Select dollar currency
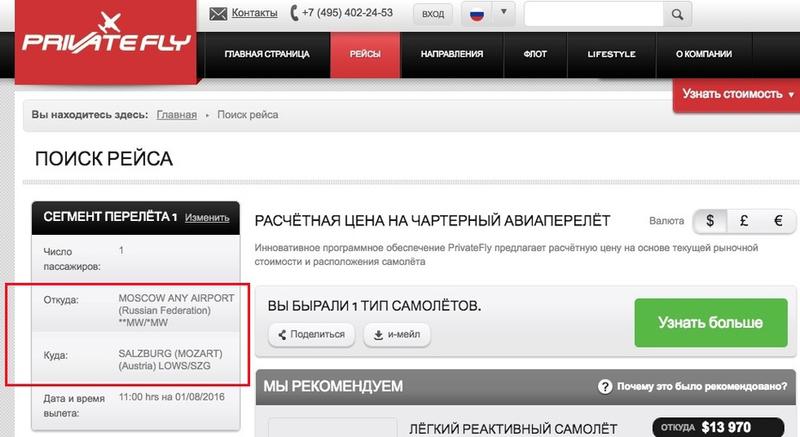Screen dimensions: 800x437 pos(710,221)
